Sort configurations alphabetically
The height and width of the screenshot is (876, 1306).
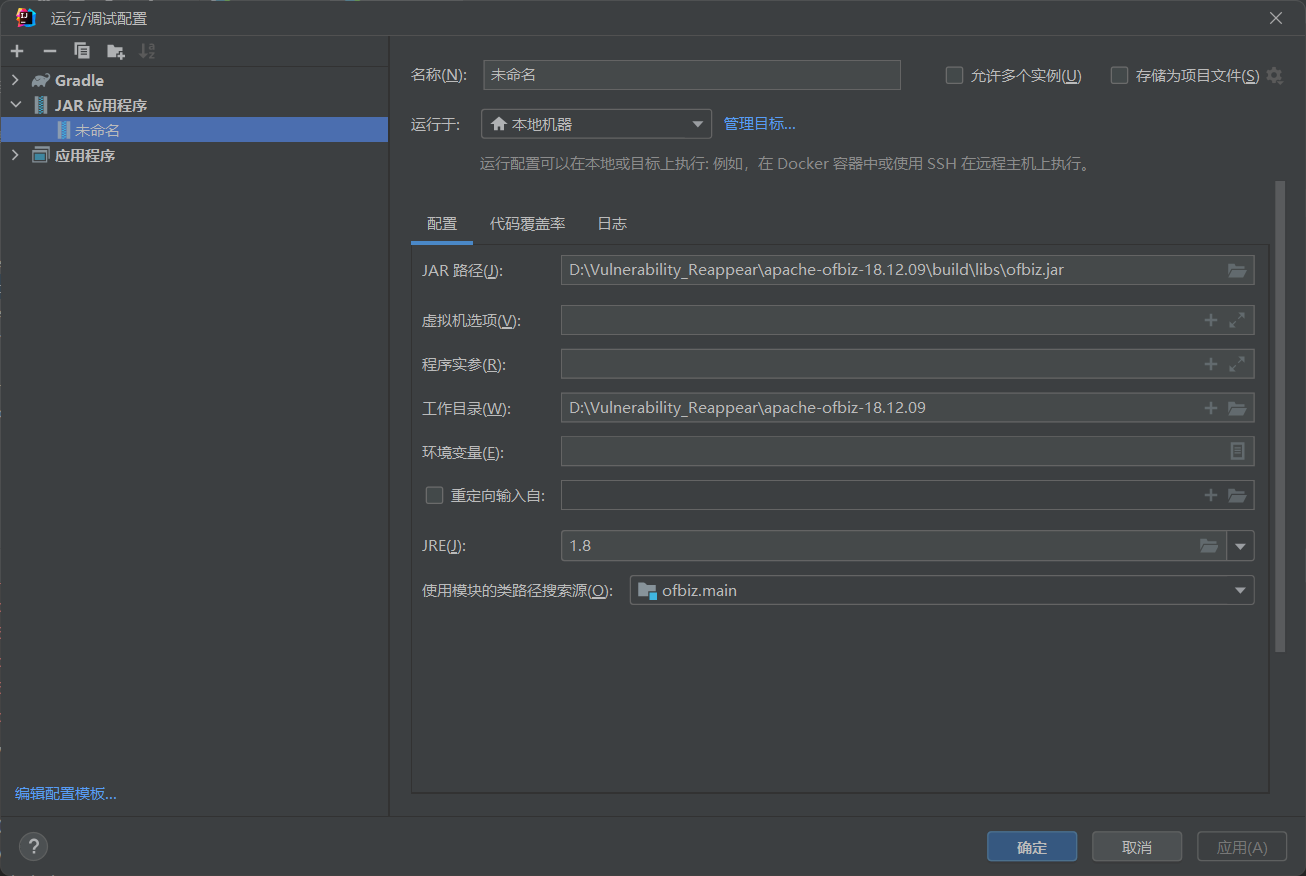pos(148,51)
